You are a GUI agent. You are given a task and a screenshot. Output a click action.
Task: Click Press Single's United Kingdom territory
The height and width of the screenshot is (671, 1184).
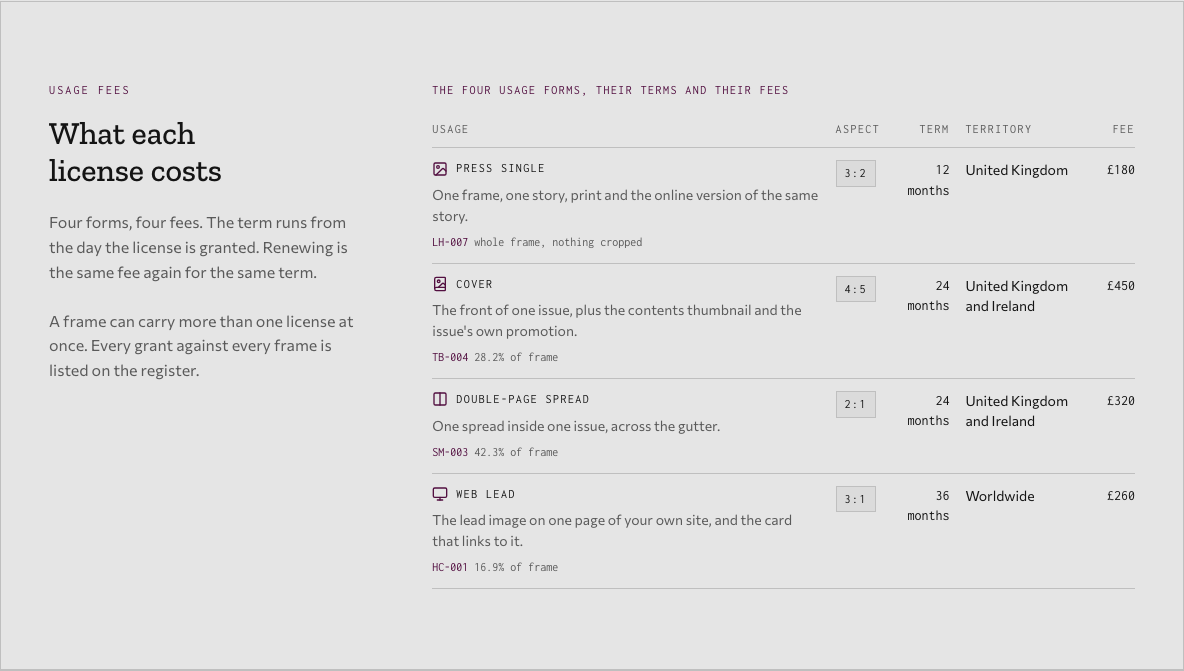pyautogui.click(x=1016, y=171)
